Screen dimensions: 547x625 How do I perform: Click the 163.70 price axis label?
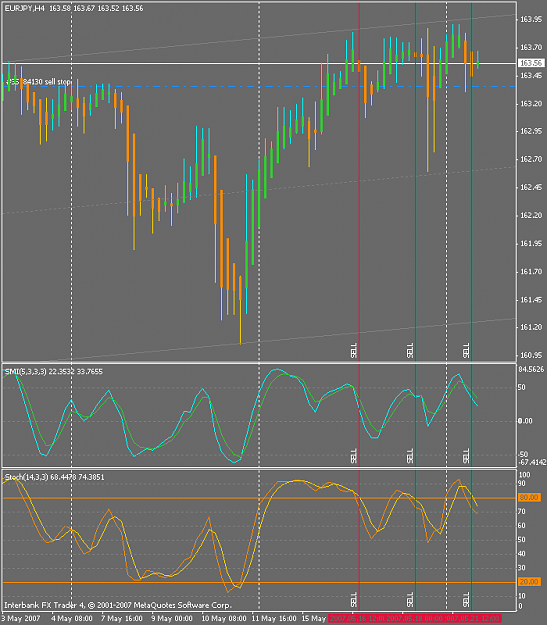(x=531, y=47)
